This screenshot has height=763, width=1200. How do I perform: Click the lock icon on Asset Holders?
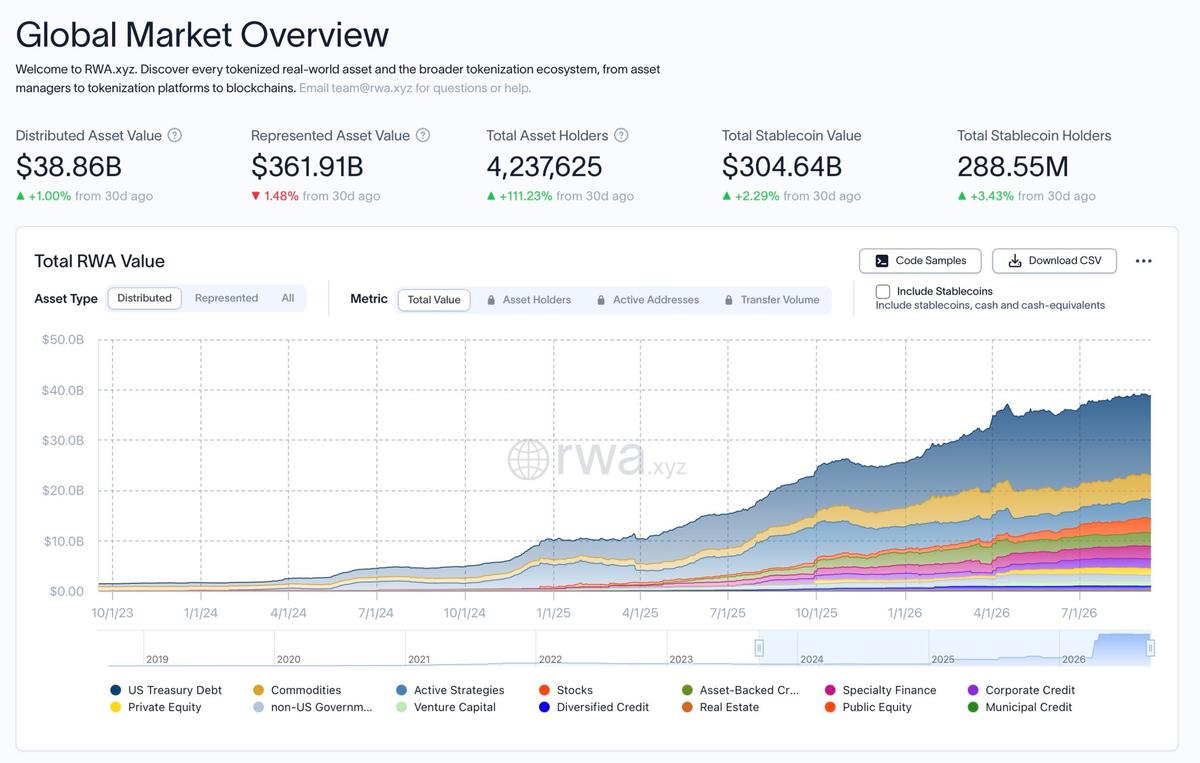(491, 300)
